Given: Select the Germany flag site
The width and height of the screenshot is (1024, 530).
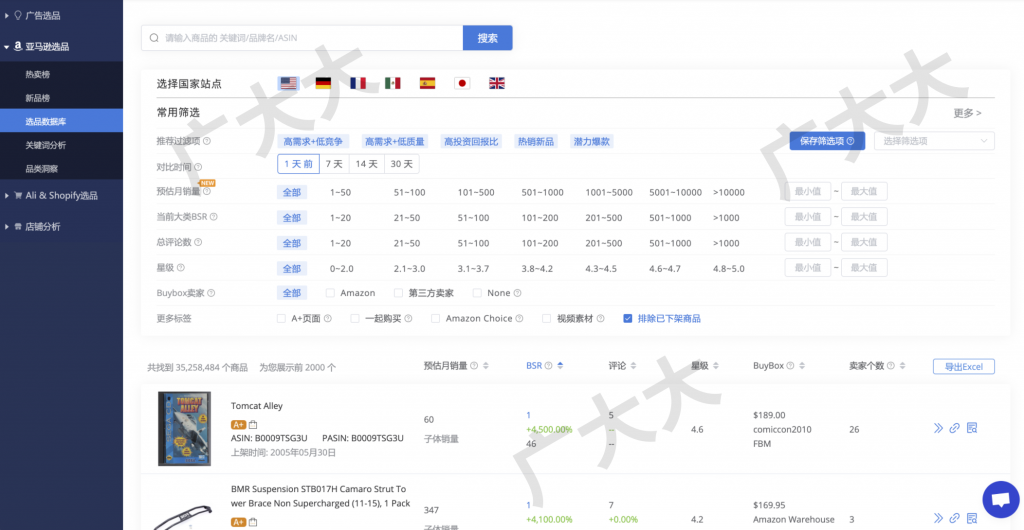Looking at the screenshot, I should [x=323, y=83].
